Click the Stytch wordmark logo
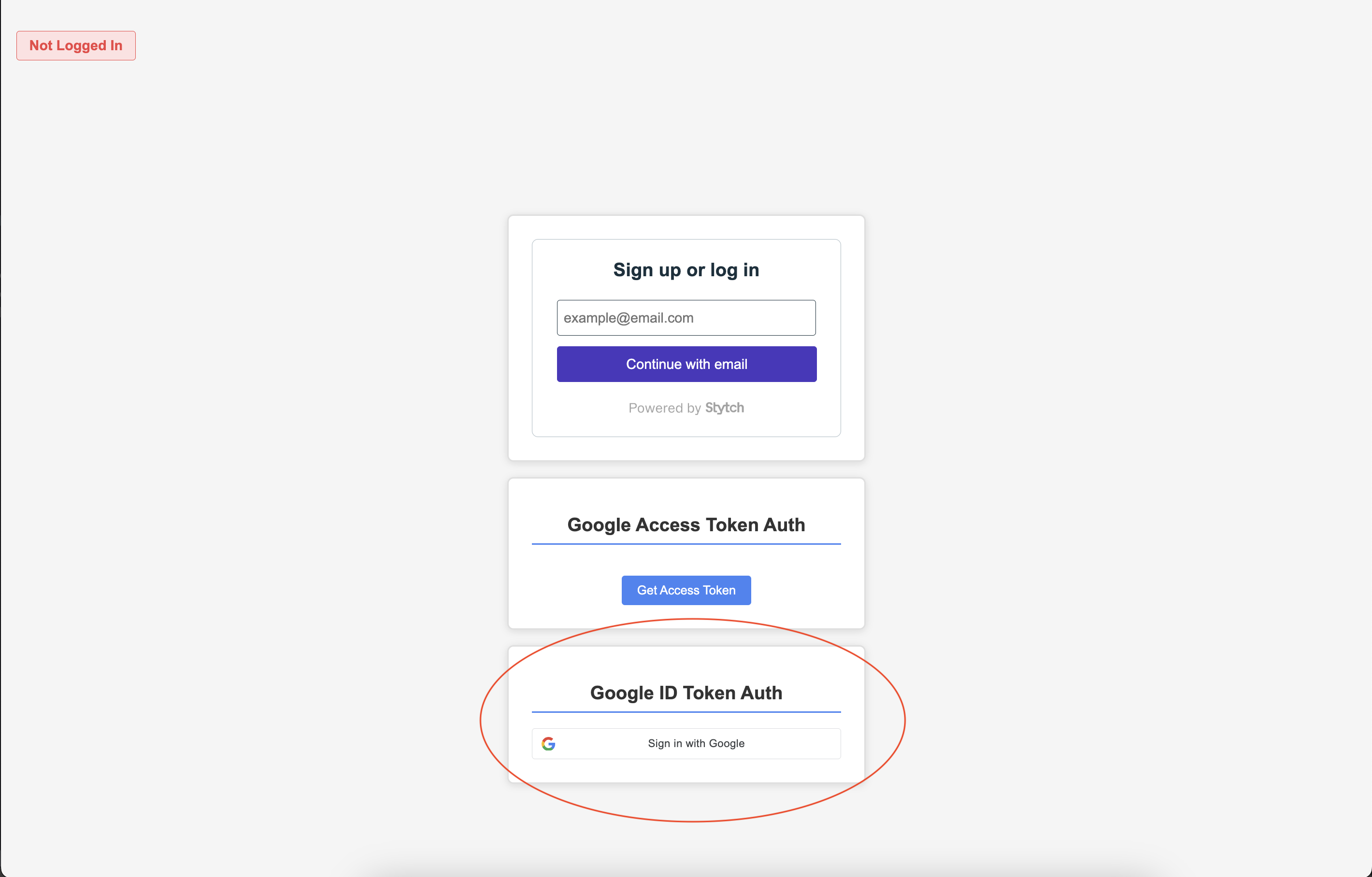The width and height of the screenshot is (1372, 877). click(x=724, y=408)
